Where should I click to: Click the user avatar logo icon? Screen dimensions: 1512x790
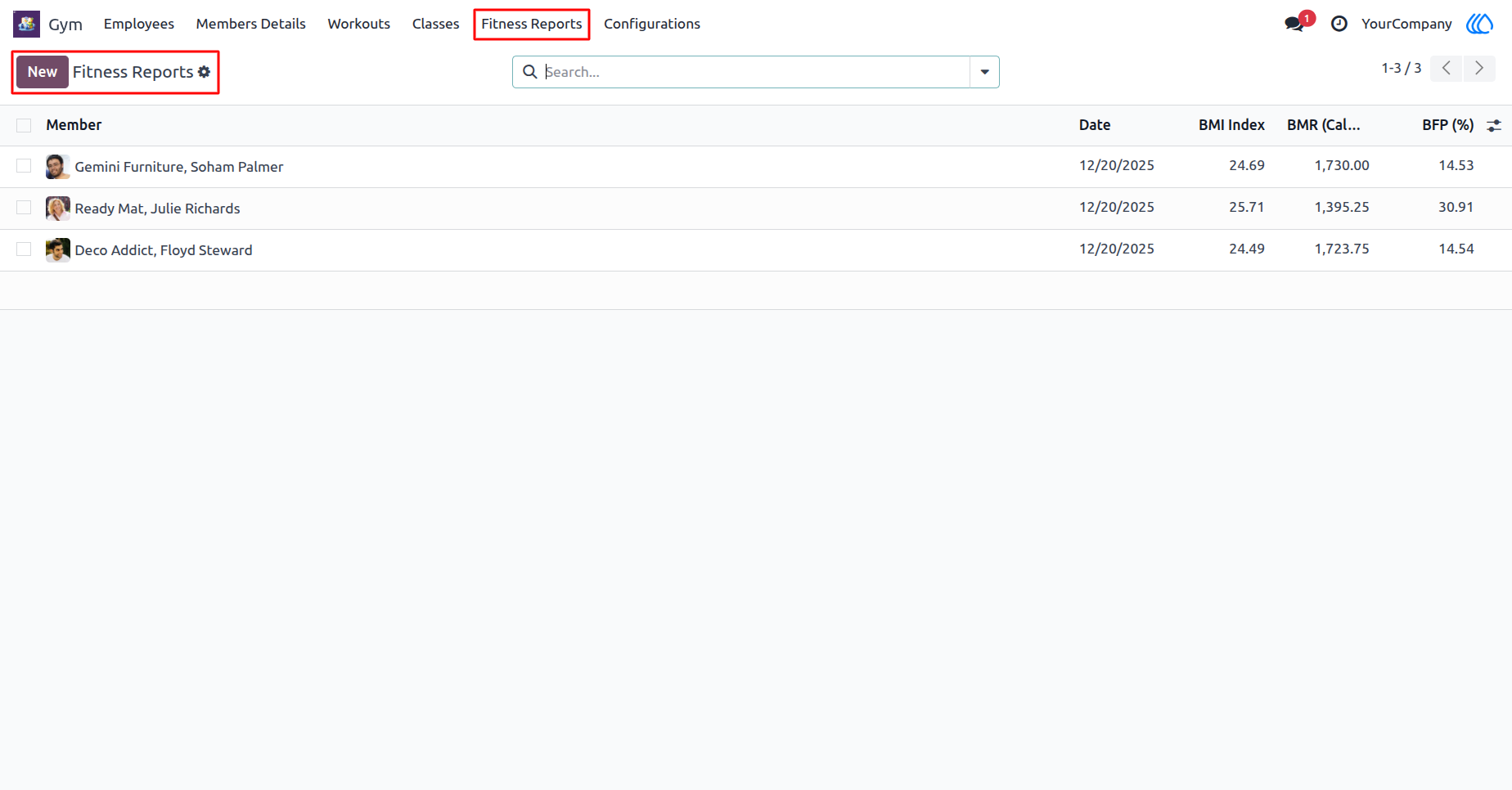[x=1479, y=24]
